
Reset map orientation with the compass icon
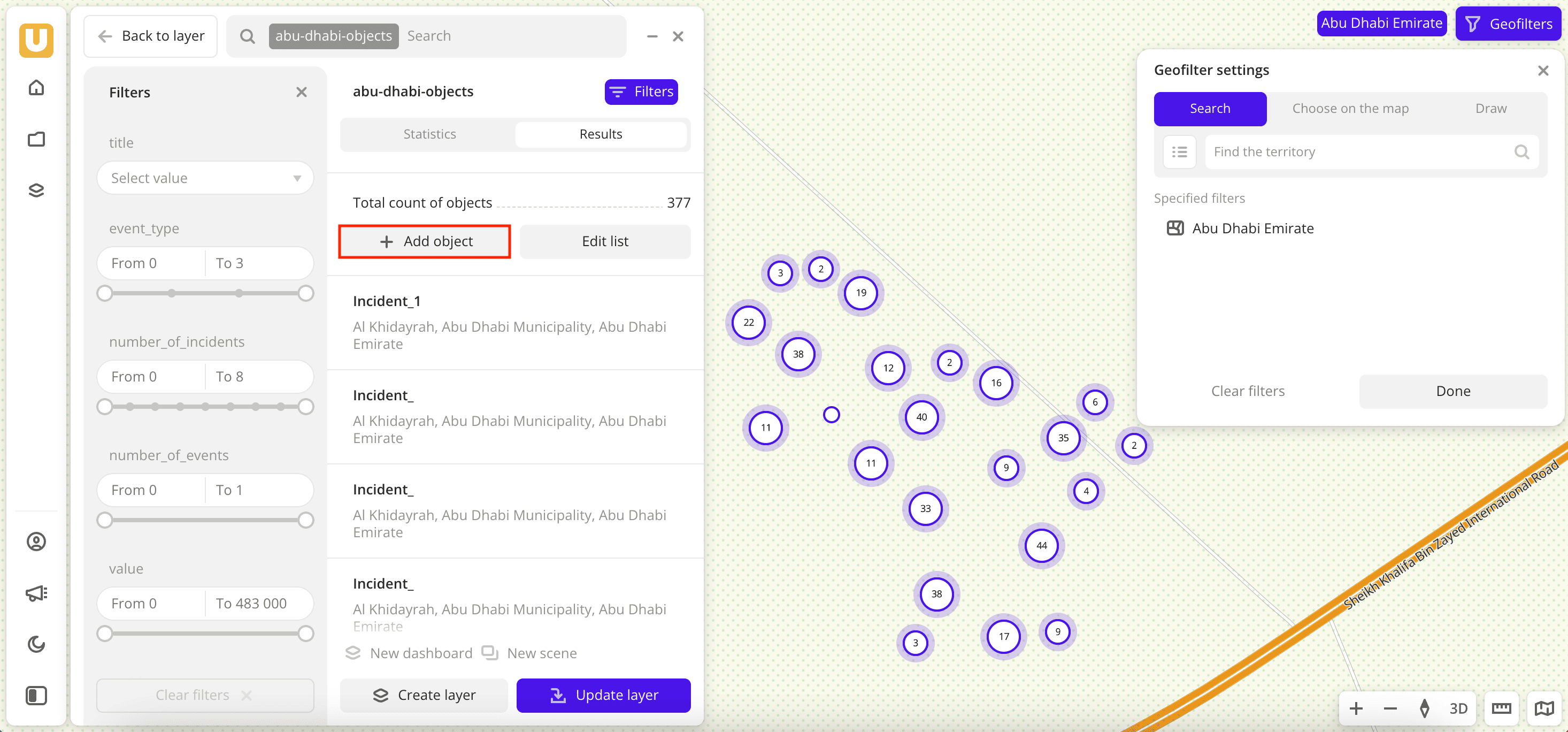pos(1424,707)
